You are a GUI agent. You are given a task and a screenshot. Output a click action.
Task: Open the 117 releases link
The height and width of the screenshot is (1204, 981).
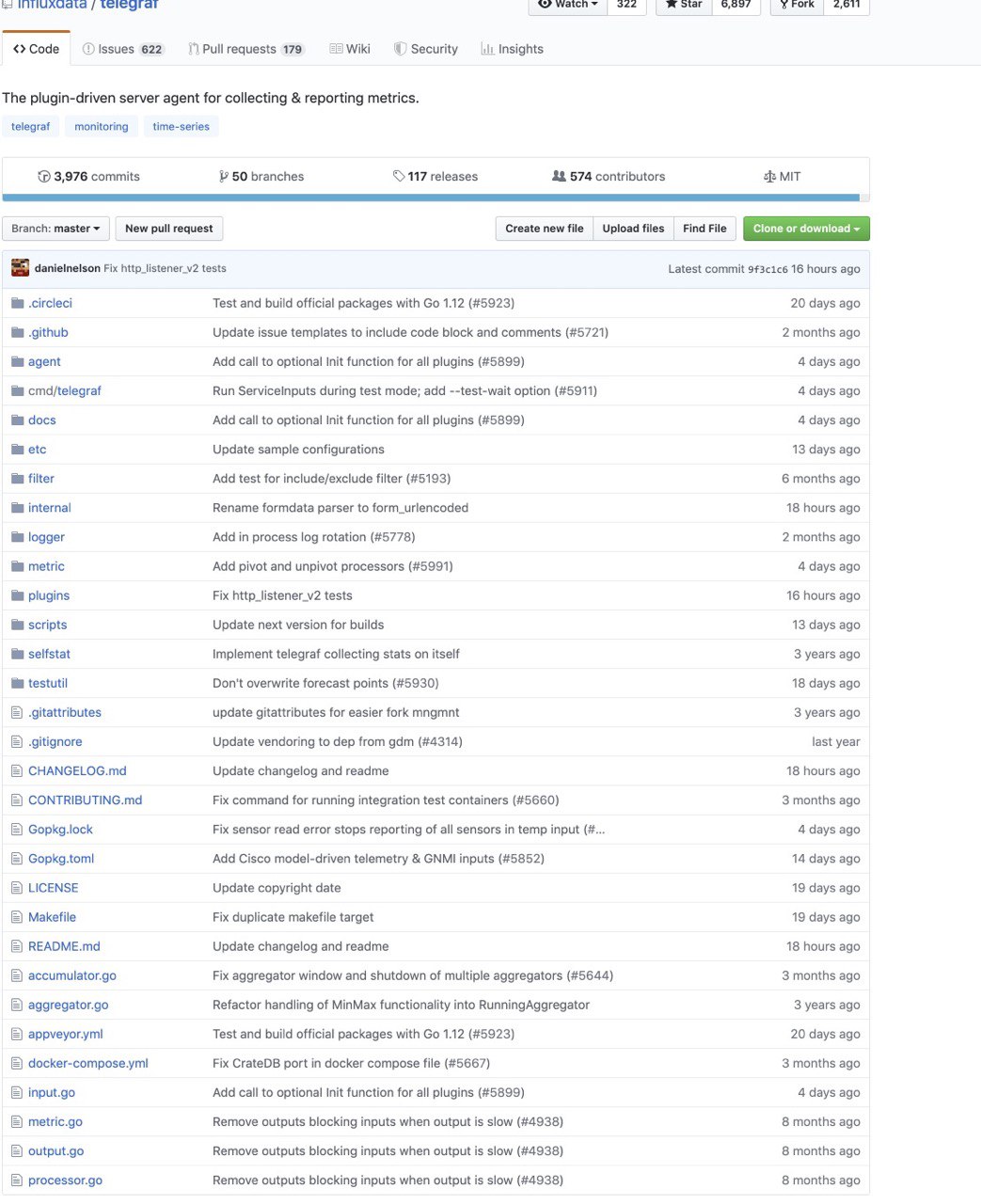click(x=435, y=176)
